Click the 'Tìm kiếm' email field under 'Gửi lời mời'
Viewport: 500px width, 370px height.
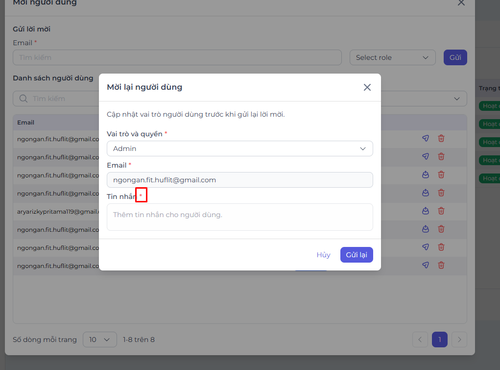point(177,58)
